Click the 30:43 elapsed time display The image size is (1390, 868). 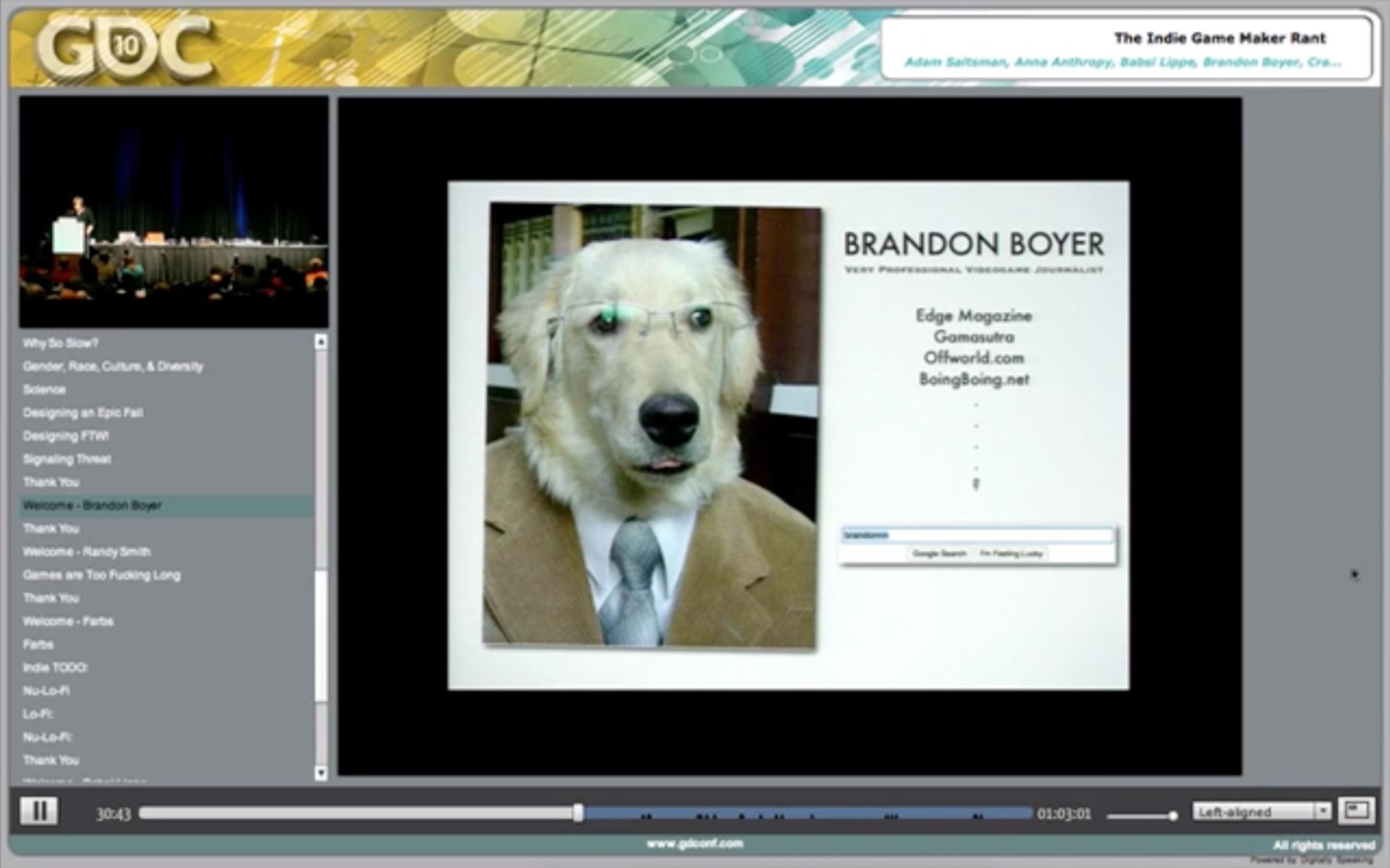113,814
